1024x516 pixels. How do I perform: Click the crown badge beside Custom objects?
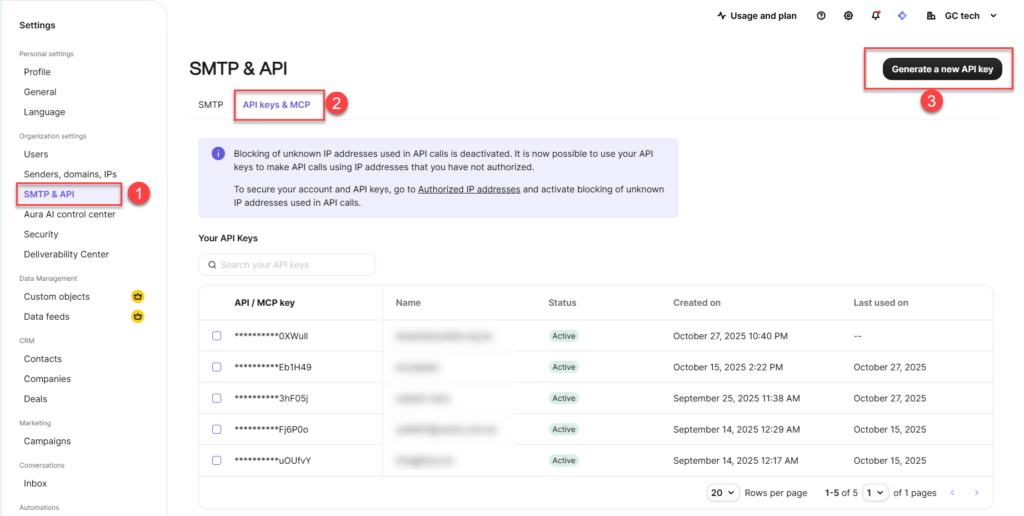coord(138,297)
